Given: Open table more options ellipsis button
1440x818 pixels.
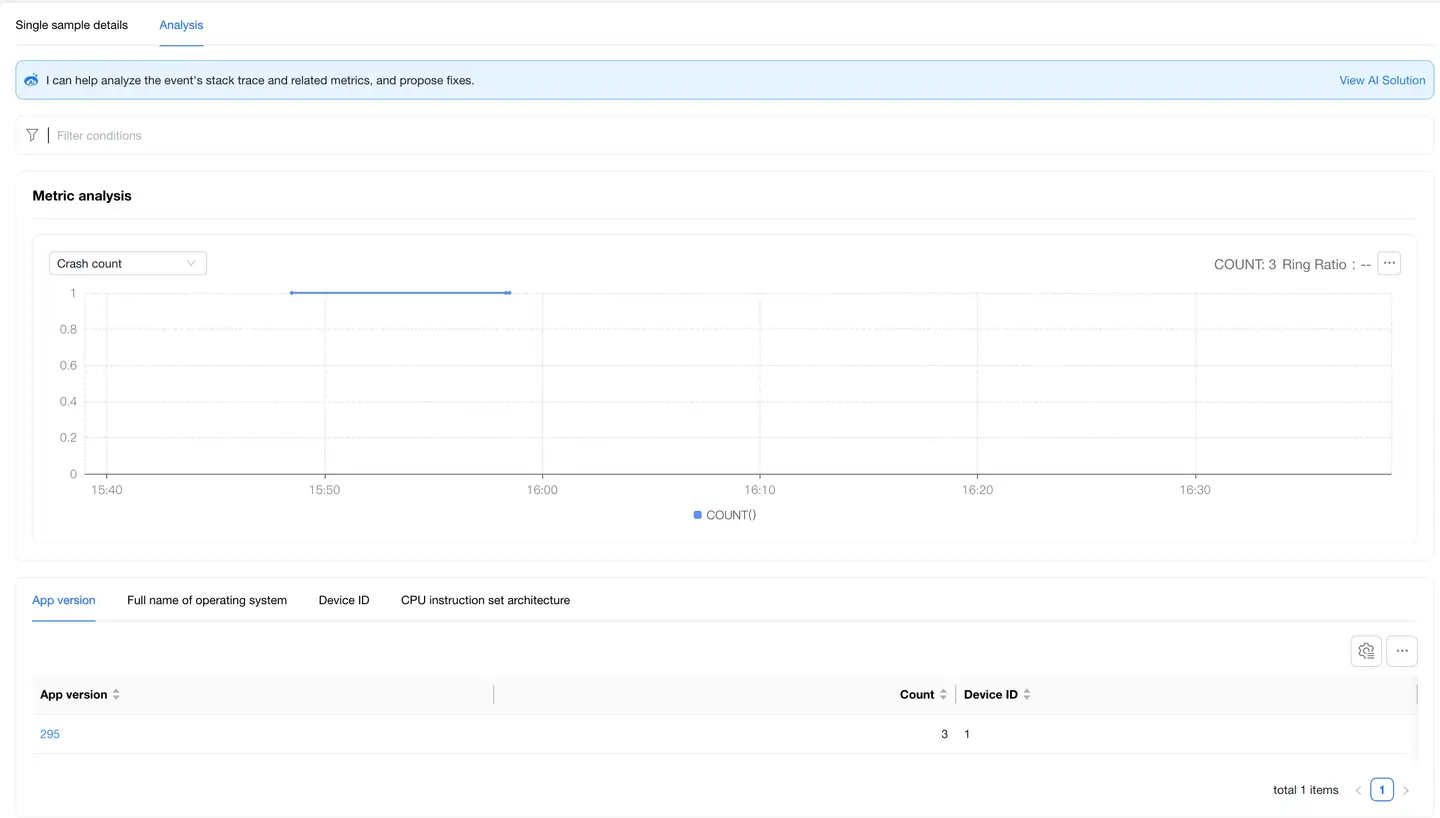Looking at the screenshot, I should click(1402, 651).
